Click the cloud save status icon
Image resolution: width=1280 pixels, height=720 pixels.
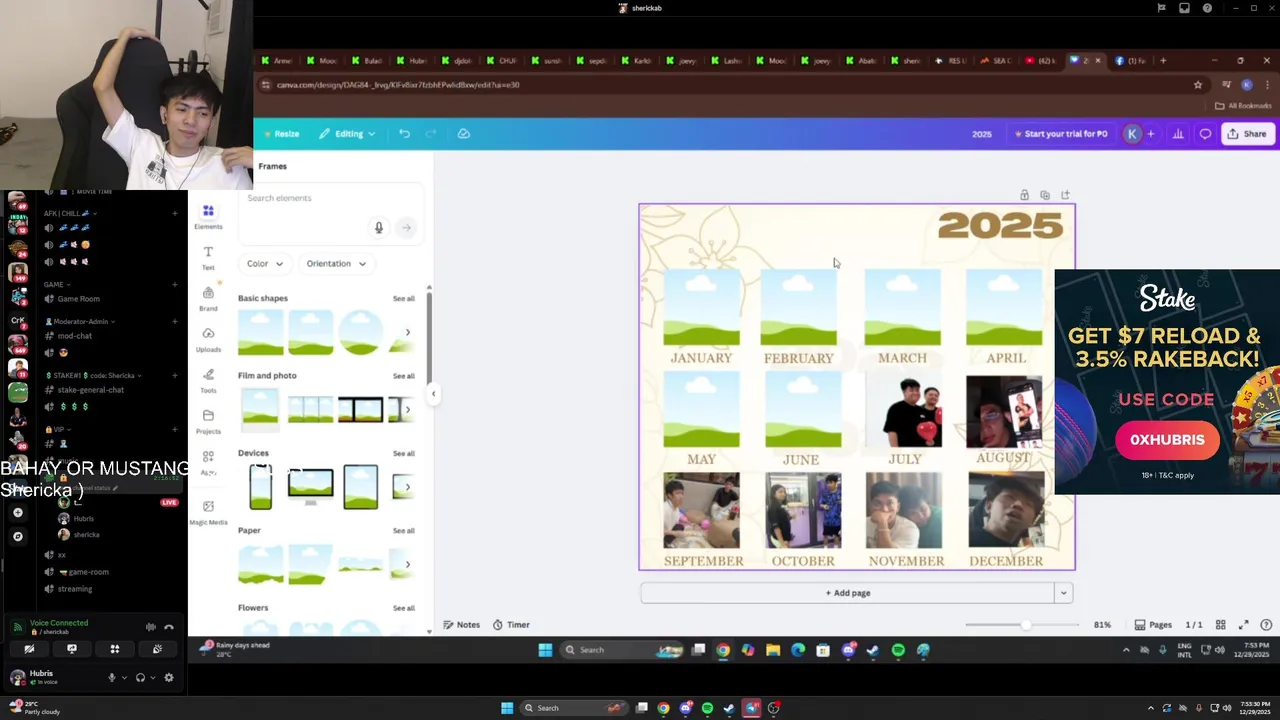click(x=463, y=134)
